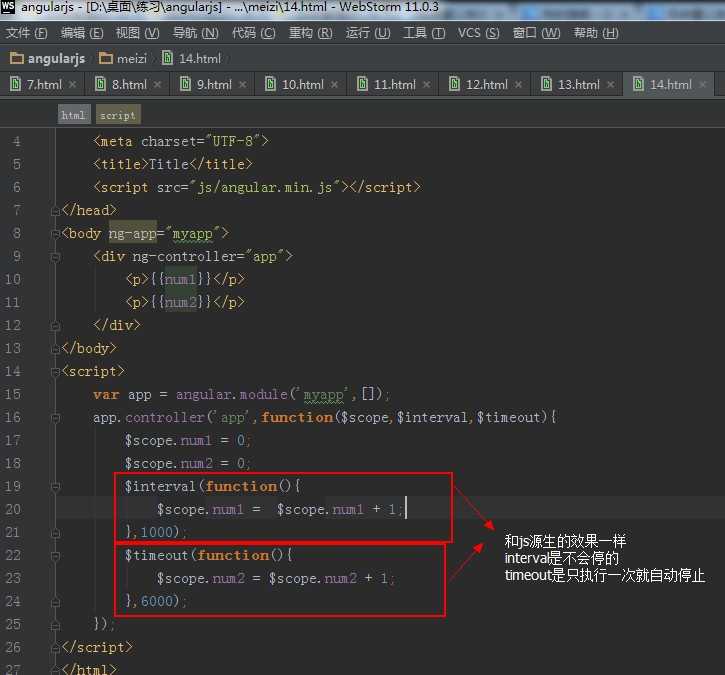
Task: Click the angular.min.js script path
Action: [264, 187]
